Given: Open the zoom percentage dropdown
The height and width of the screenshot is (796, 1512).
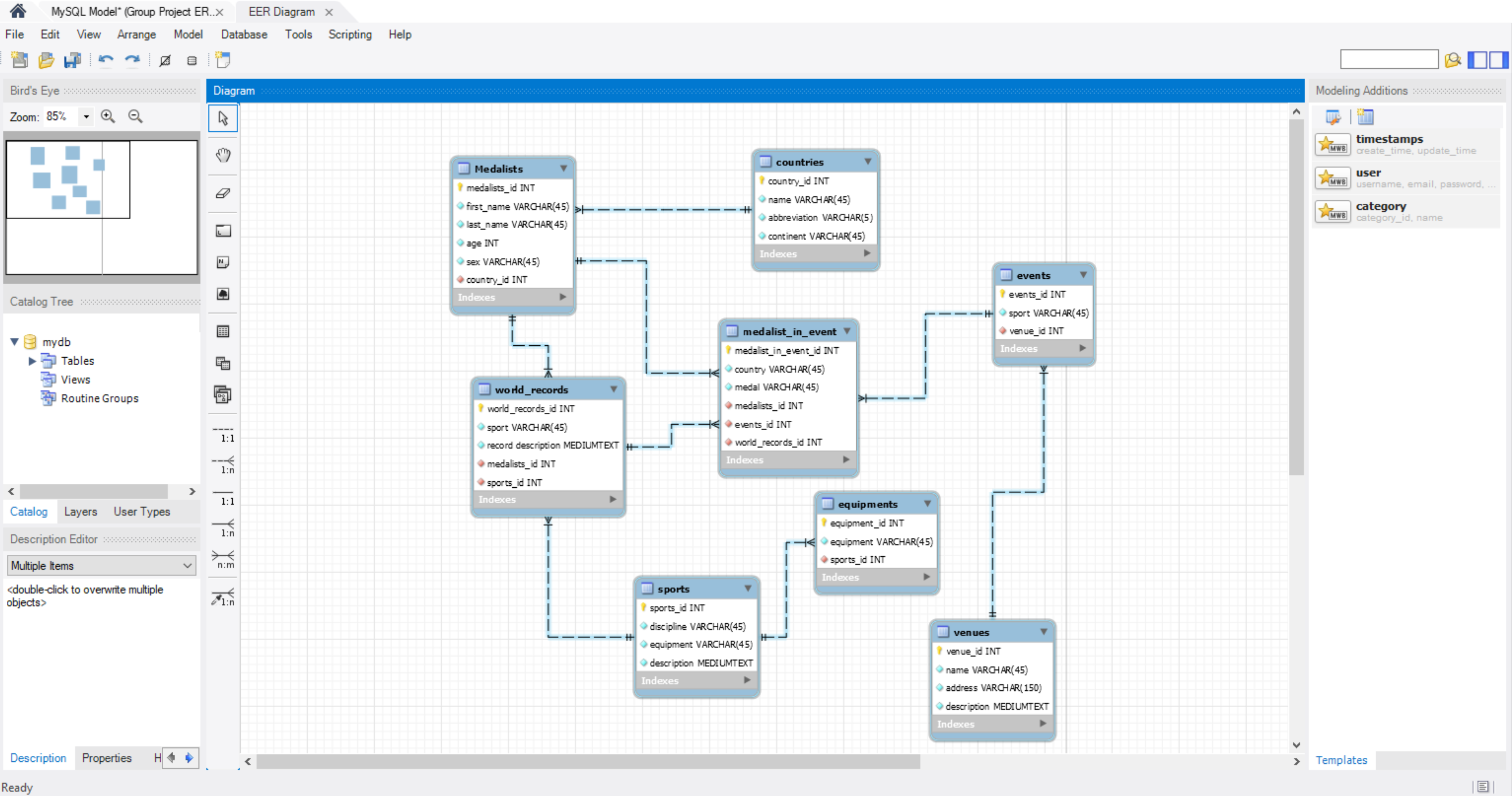Looking at the screenshot, I should click(x=86, y=116).
